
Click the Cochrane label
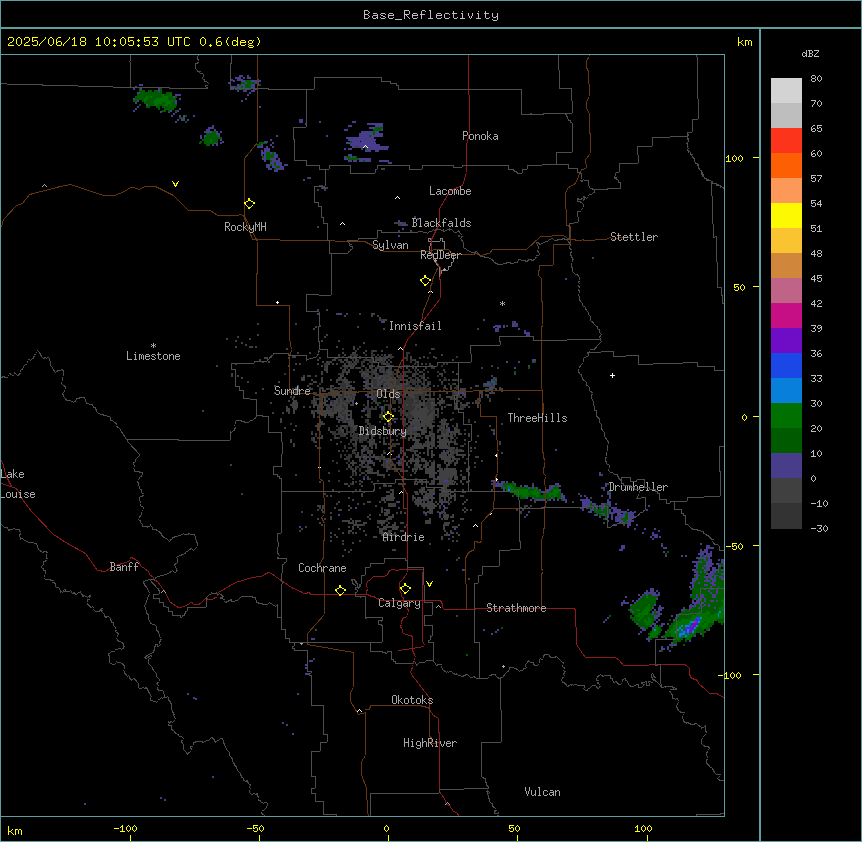coord(322,568)
